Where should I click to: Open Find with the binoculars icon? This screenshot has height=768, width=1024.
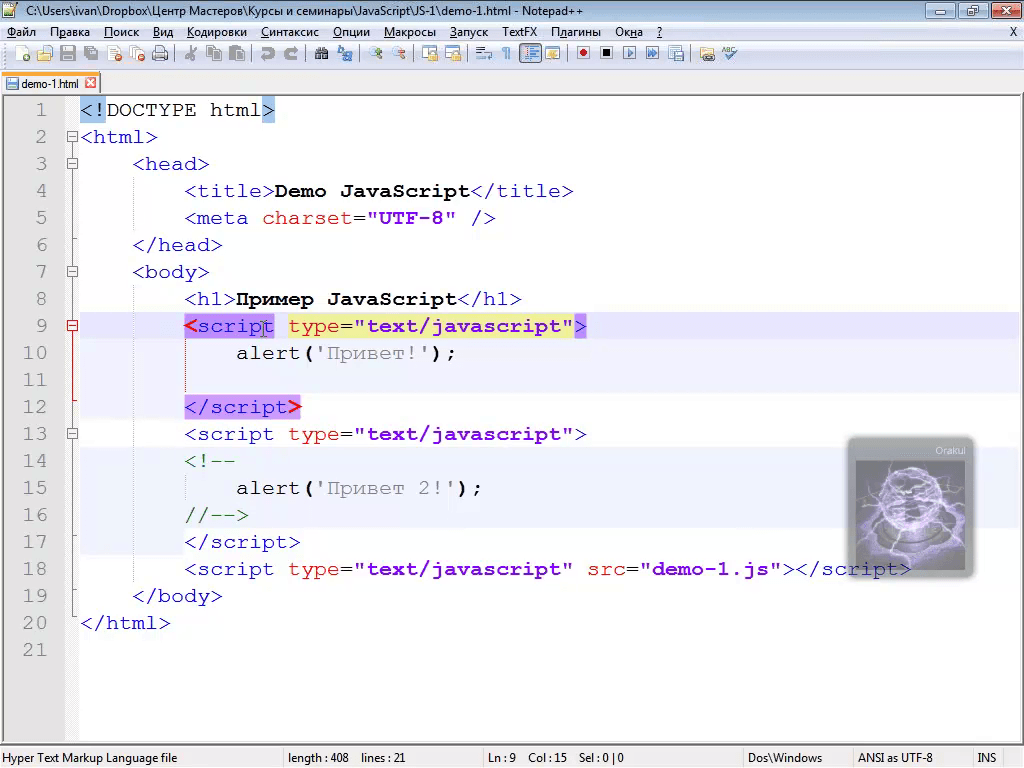(321, 54)
